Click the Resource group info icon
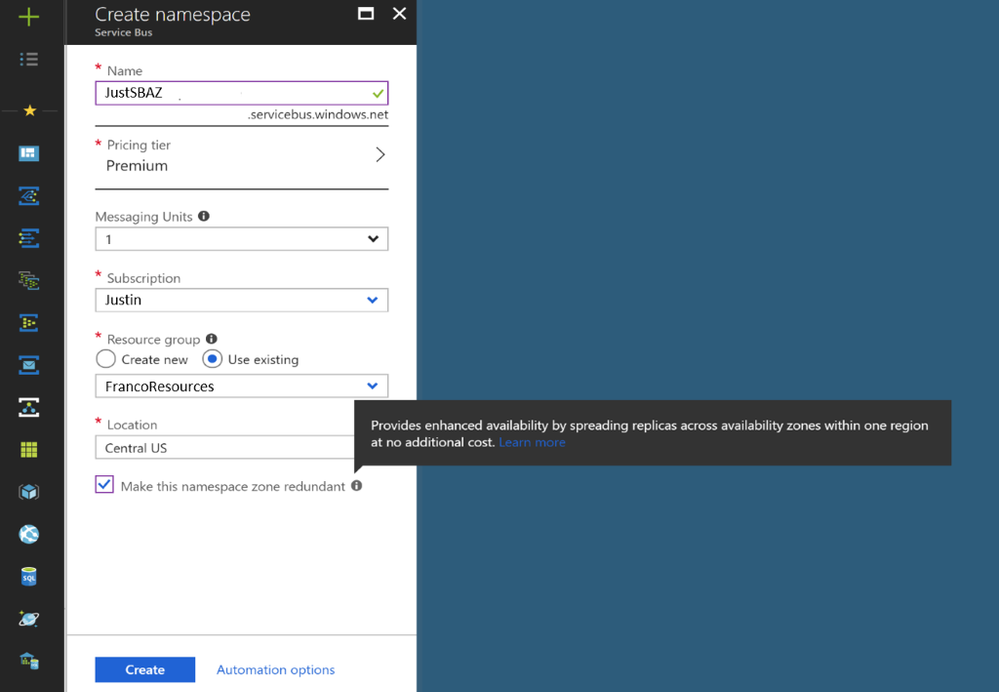Image resolution: width=999 pixels, height=692 pixels. (x=212, y=339)
